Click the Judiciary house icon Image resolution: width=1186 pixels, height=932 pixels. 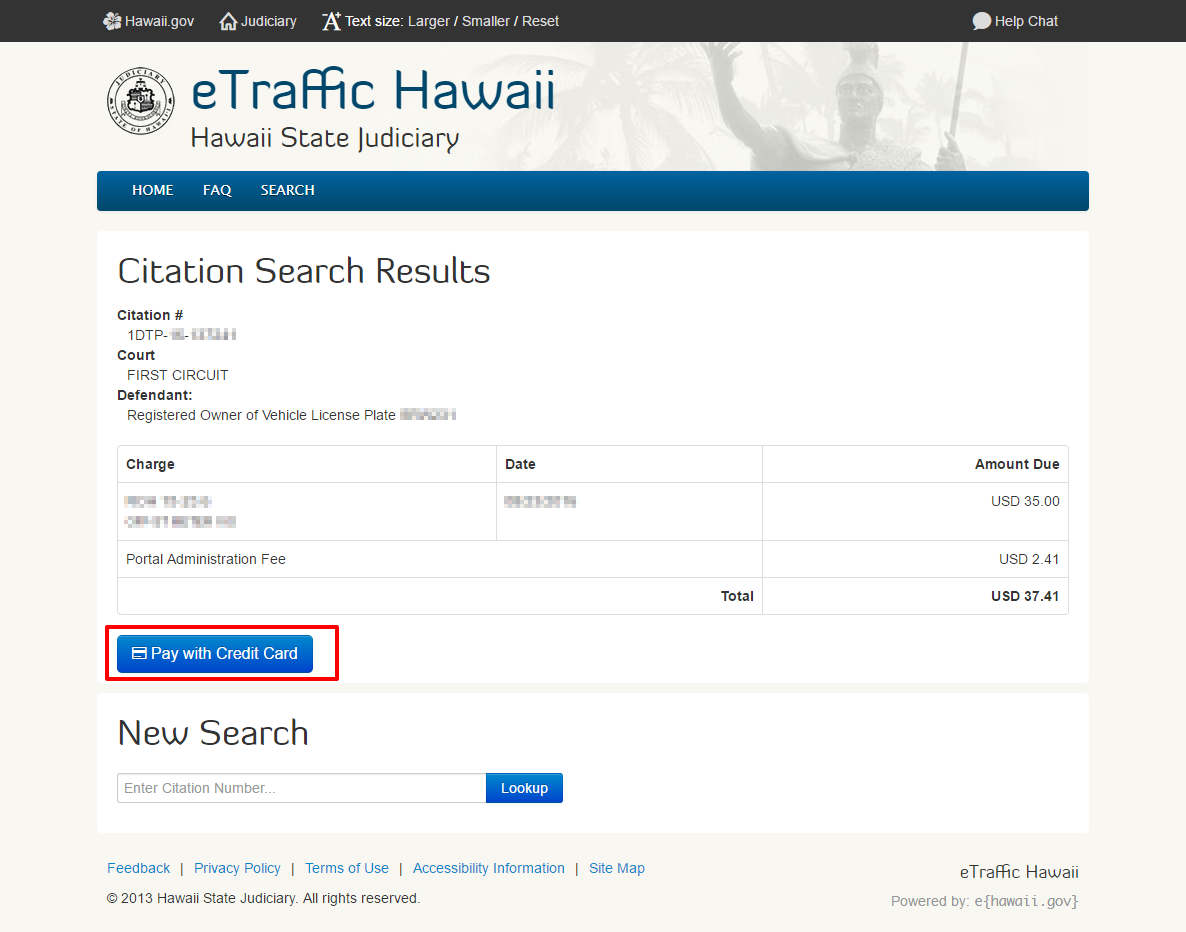click(x=228, y=21)
